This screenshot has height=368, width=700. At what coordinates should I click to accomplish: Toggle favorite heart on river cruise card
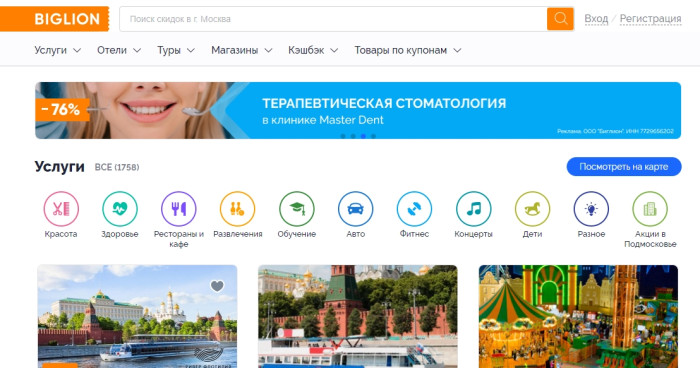pos(217,286)
